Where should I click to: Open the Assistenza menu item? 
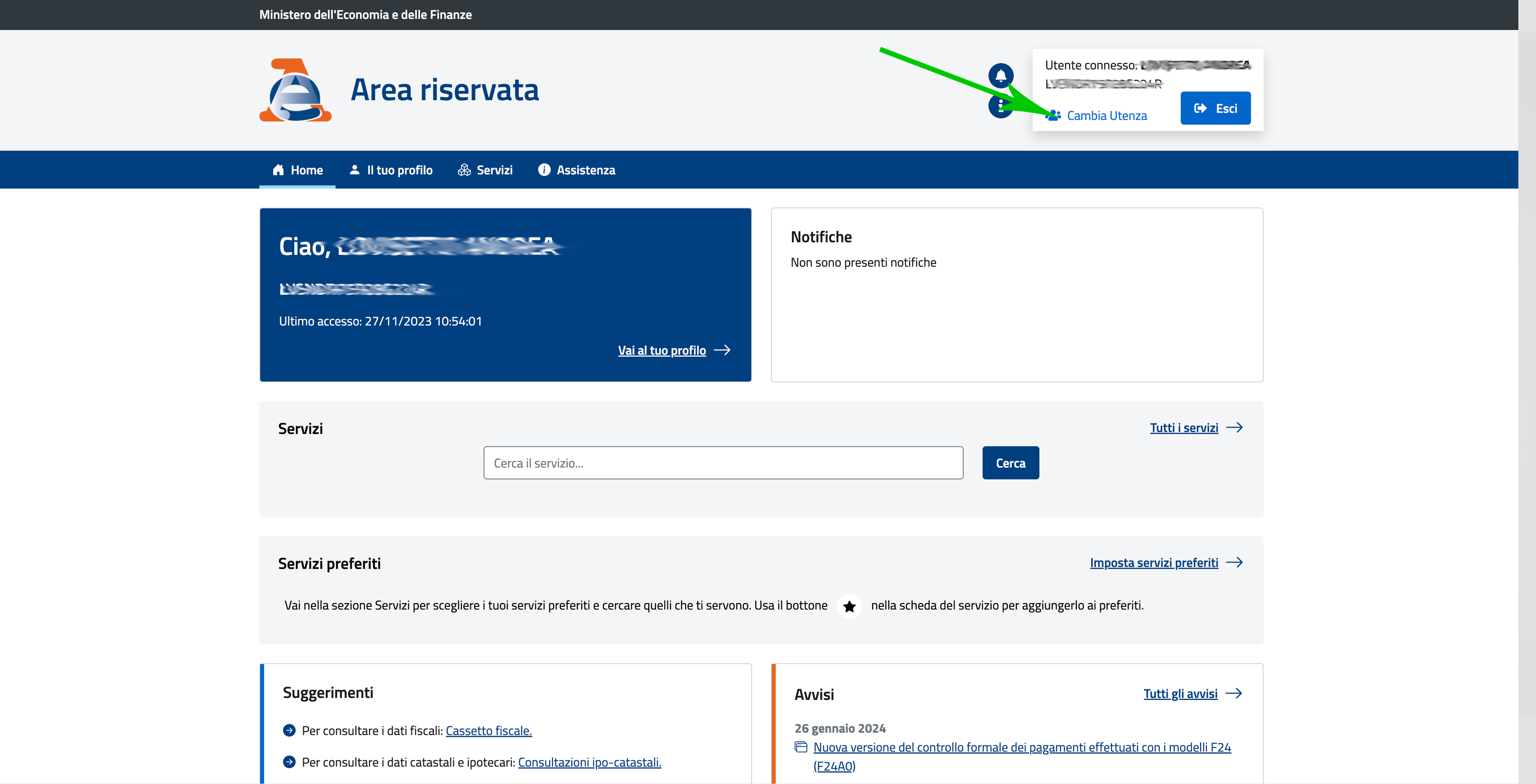[577, 171]
